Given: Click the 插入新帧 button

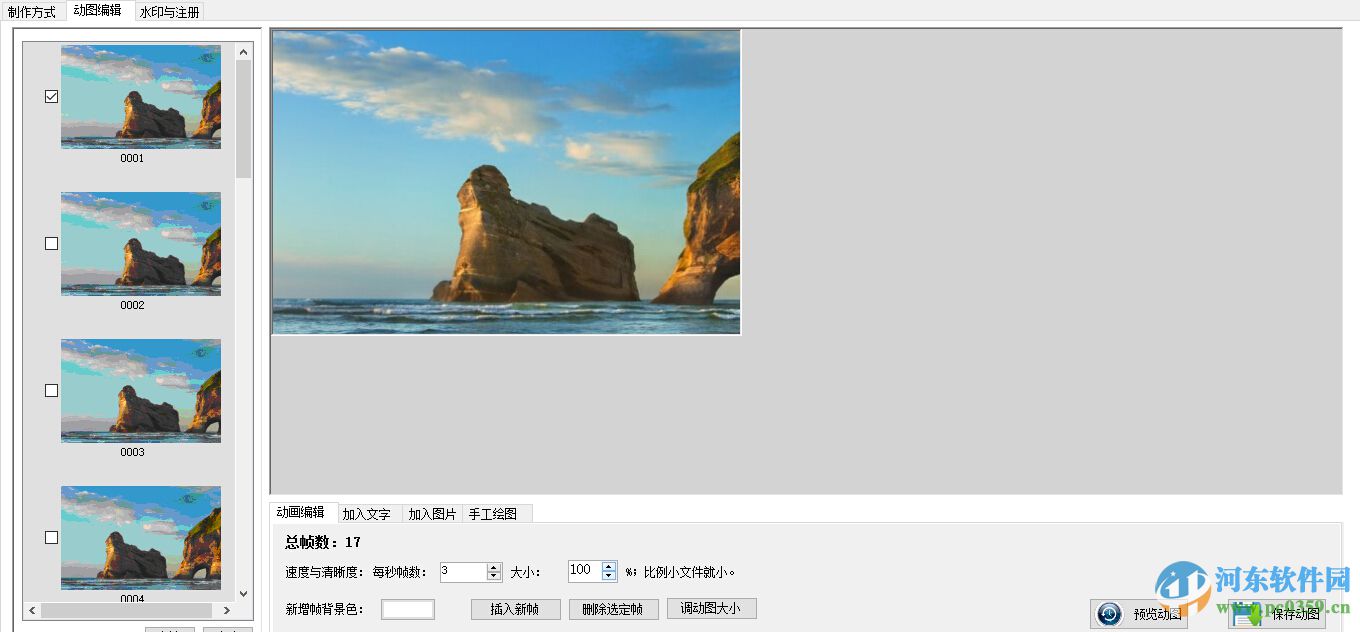Looking at the screenshot, I should pyautogui.click(x=515, y=608).
